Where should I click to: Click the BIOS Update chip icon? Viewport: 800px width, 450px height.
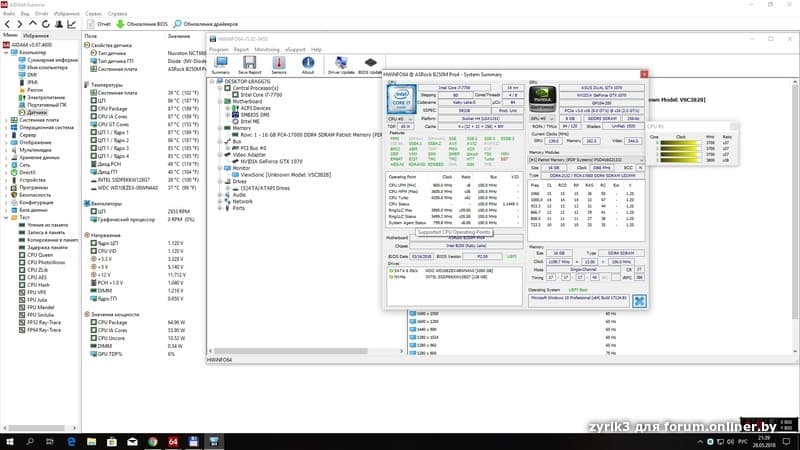click(370, 63)
